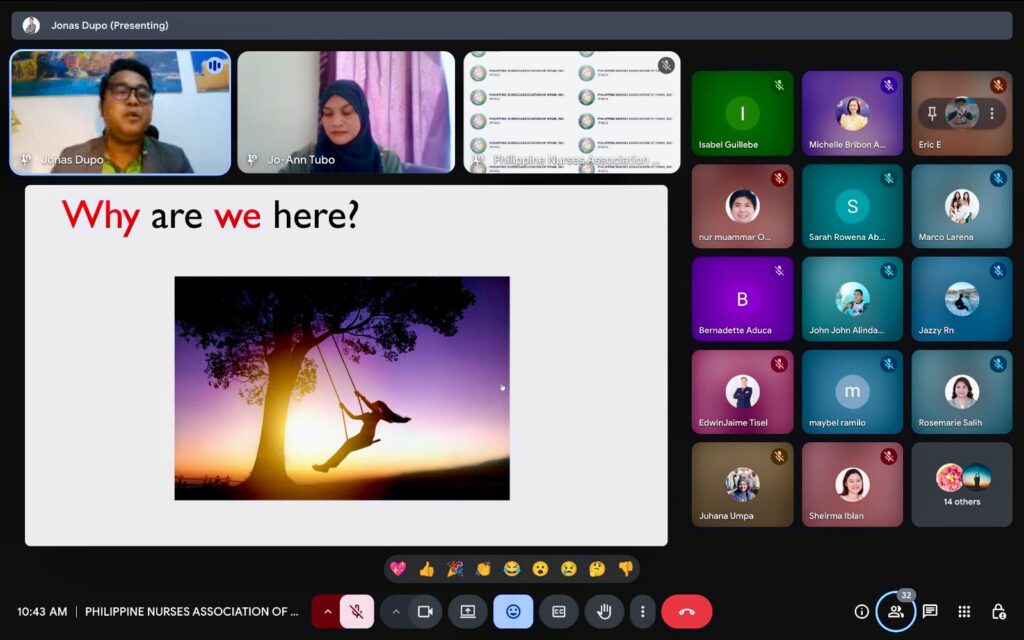Expand audio settings arrow beside microphone
This screenshot has height=640, width=1024.
[326, 611]
